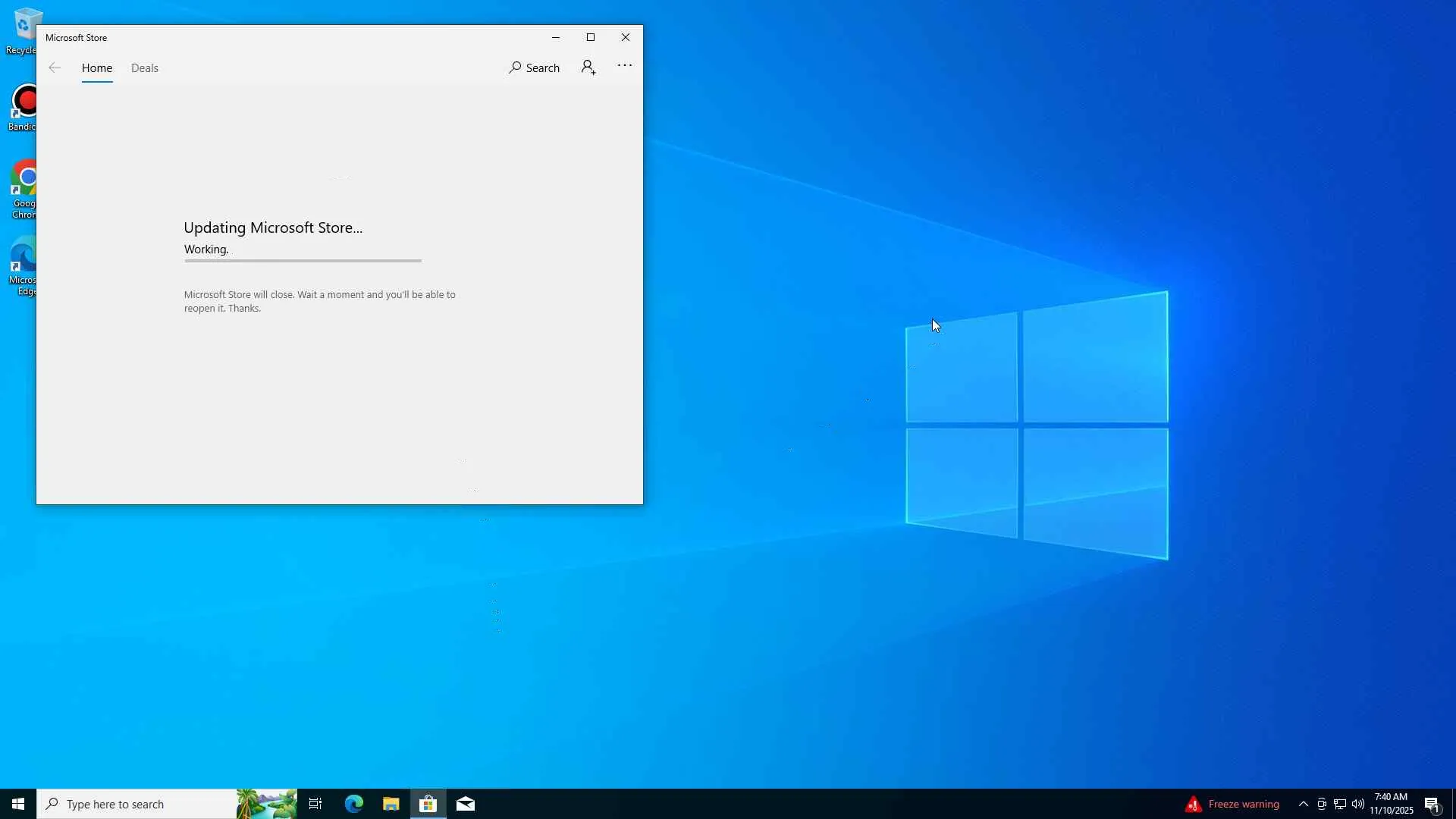Open Task View from taskbar

315,804
